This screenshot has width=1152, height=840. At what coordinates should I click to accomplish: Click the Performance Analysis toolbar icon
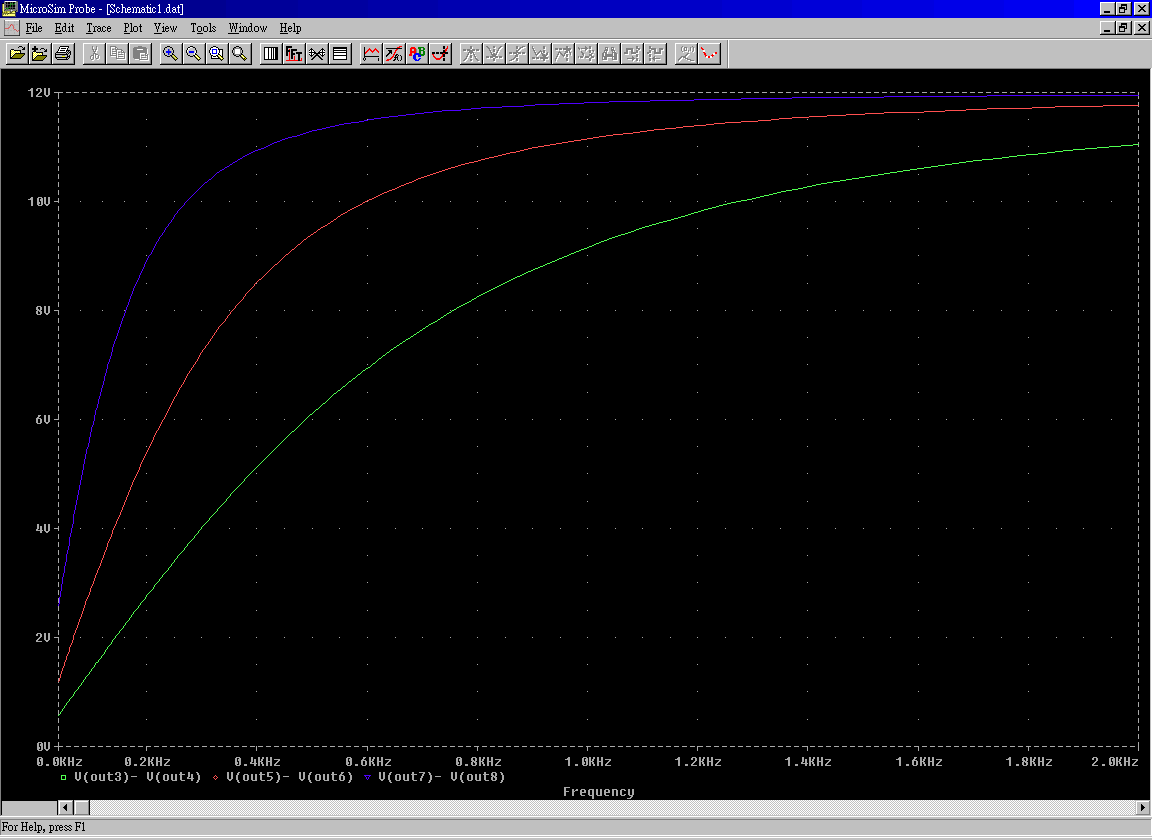[x=317, y=54]
